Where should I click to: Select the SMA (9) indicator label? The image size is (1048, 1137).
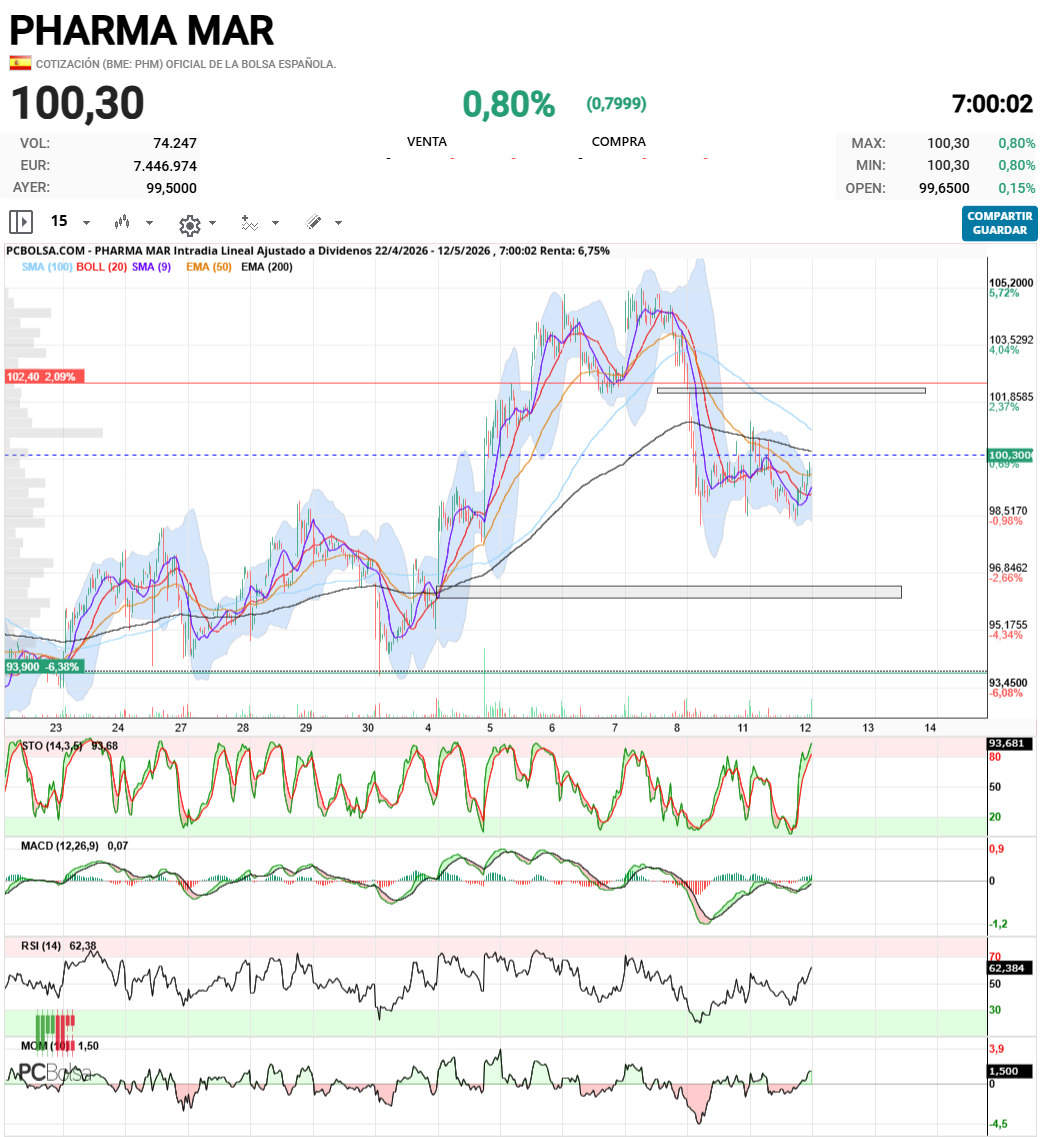(152, 267)
